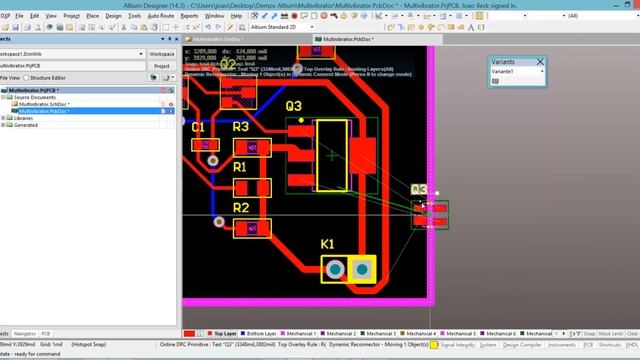Select the Structure Editor radio button
Screen dimensions: 640x360
pos(26,78)
